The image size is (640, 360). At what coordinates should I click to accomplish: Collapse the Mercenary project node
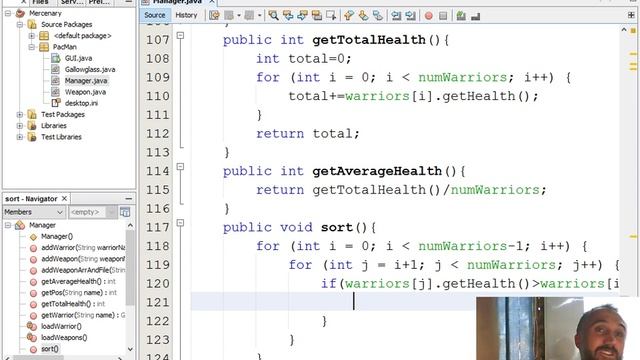click(x=7, y=13)
